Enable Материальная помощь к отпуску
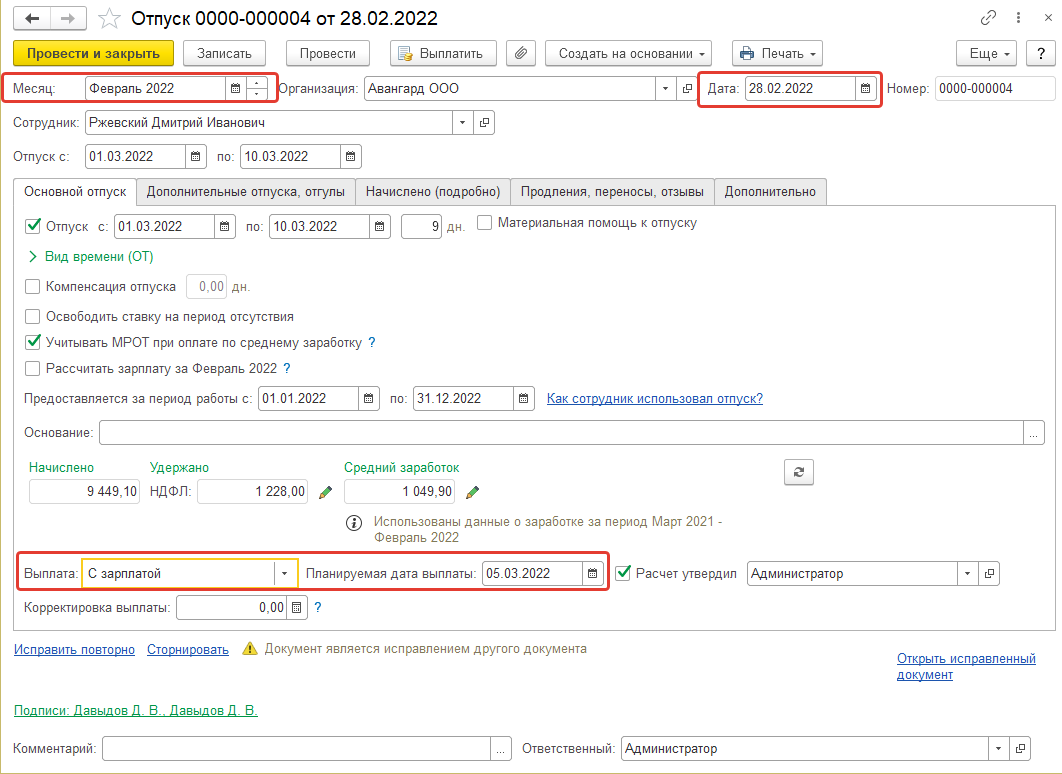The height and width of the screenshot is (774, 1062). click(484, 223)
